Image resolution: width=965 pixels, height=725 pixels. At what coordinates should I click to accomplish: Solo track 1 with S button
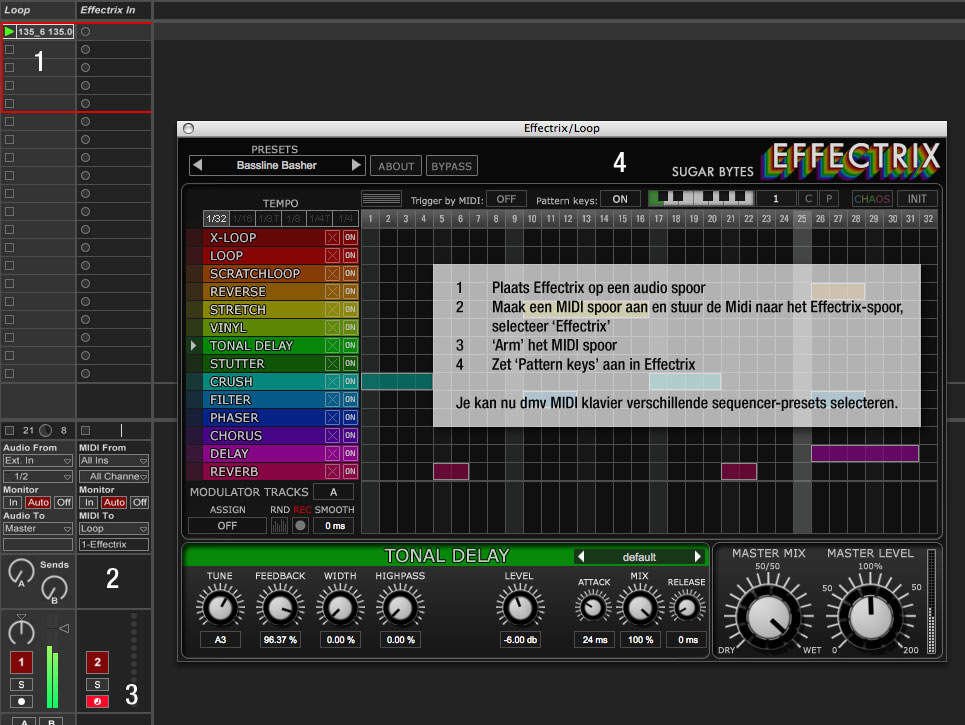point(22,684)
